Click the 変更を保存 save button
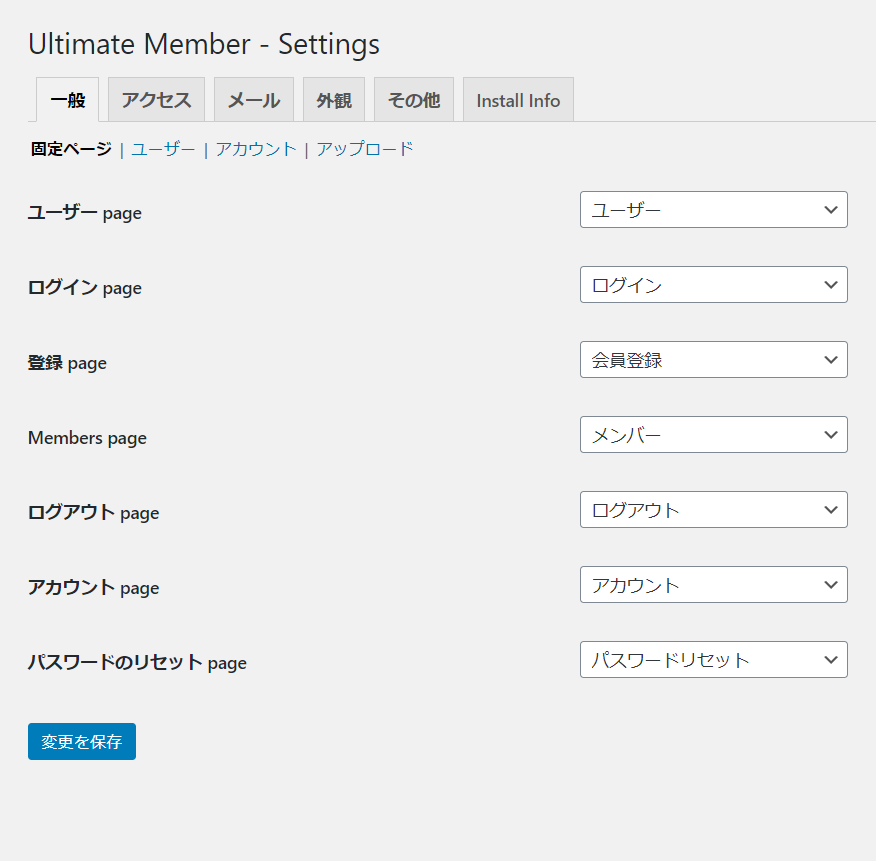 (82, 741)
